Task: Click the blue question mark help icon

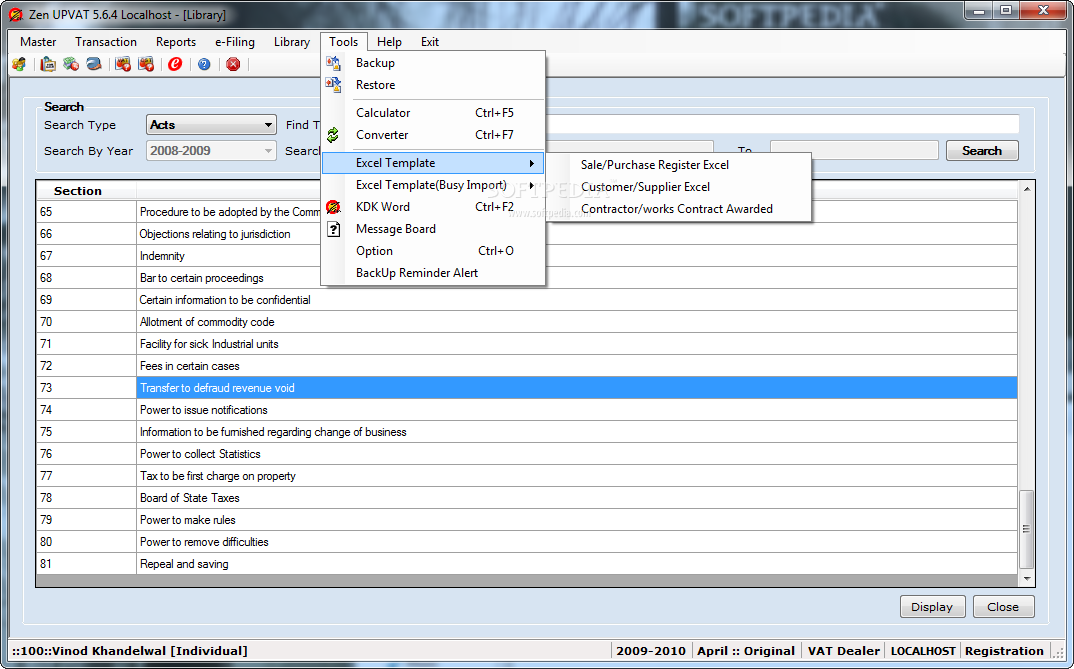Action: click(204, 64)
